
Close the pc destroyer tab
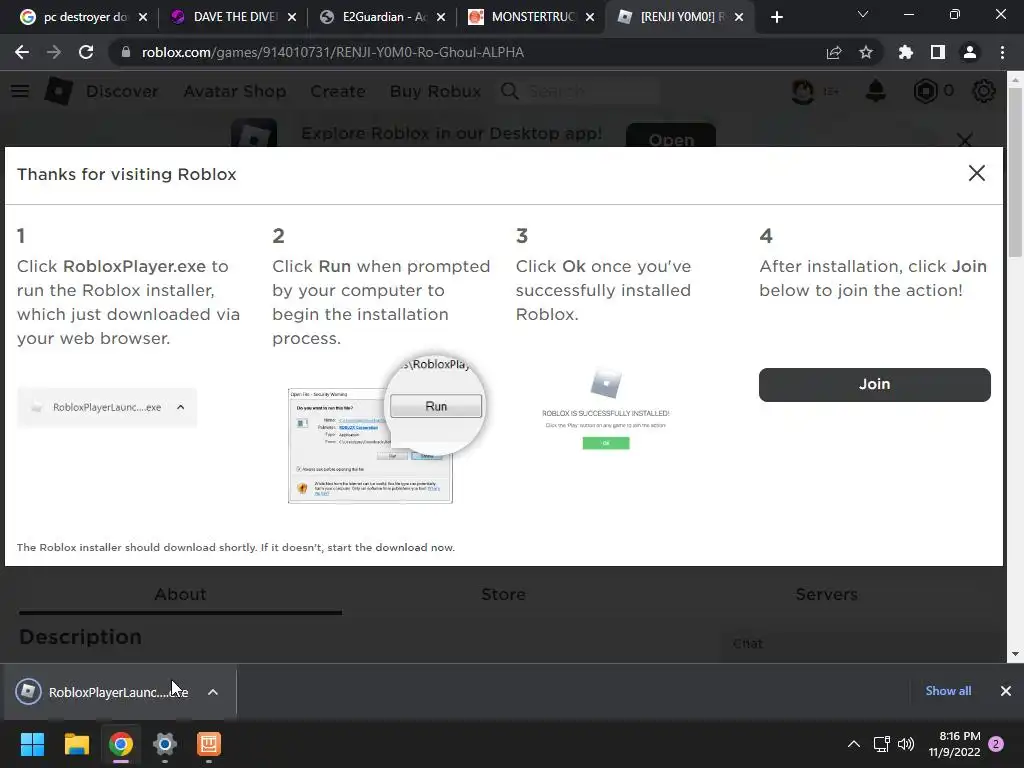coord(143,18)
